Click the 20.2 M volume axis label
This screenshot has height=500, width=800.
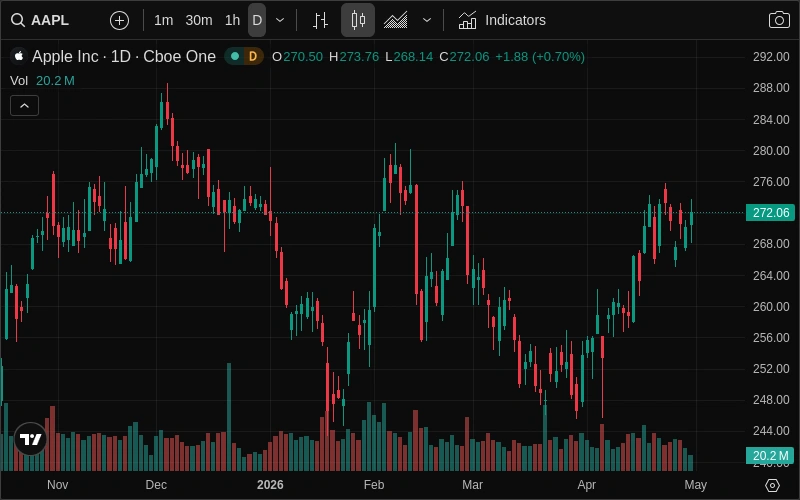(770, 456)
